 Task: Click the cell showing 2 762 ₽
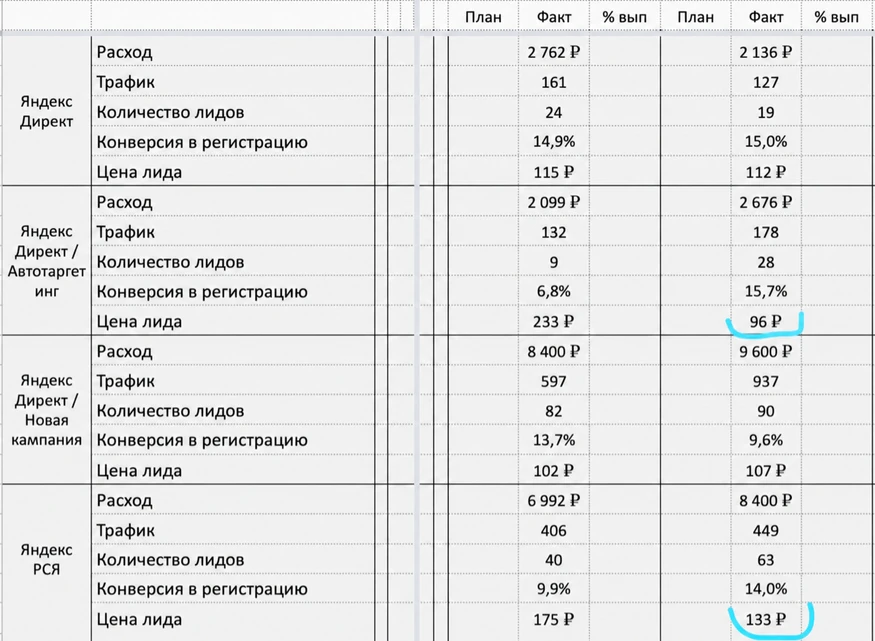554,52
